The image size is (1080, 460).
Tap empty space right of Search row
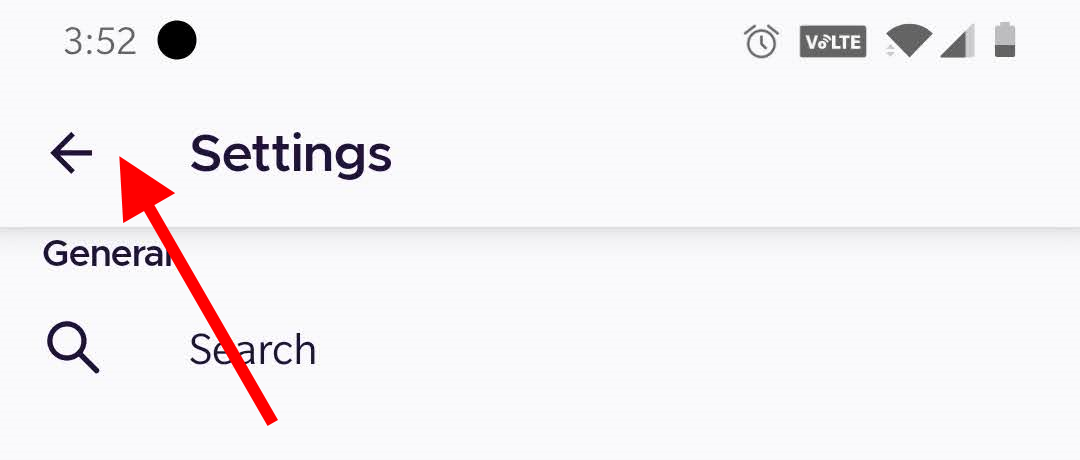click(700, 350)
